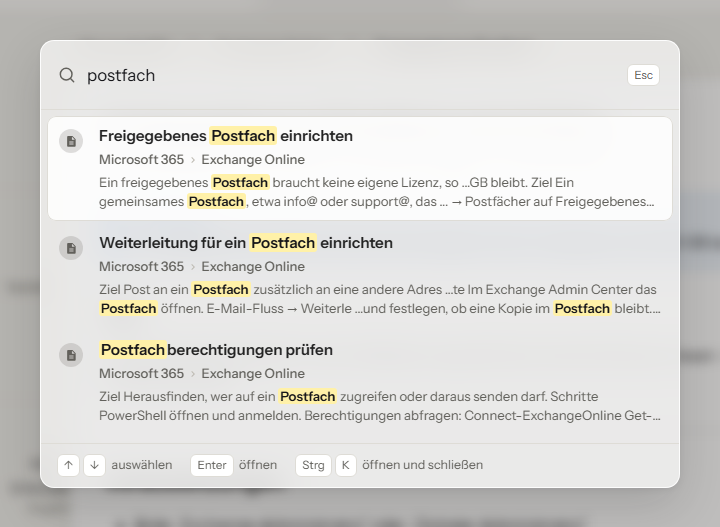Click document icon of "Weiterleitung für ein Postfach"

71,248
